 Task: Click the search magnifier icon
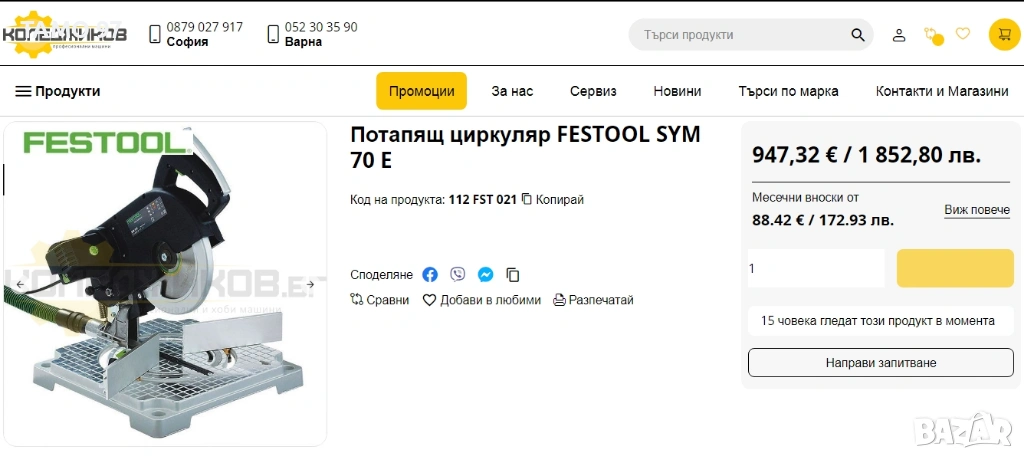pyautogui.click(x=858, y=35)
